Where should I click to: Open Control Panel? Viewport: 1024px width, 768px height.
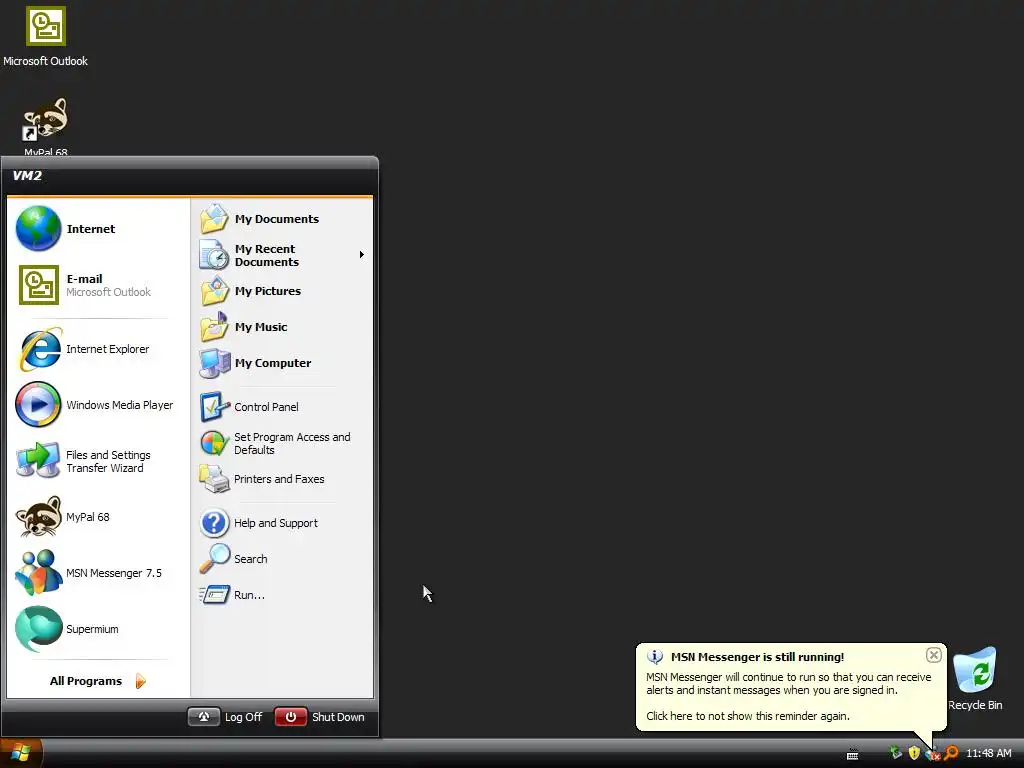pyautogui.click(x=281, y=407)
